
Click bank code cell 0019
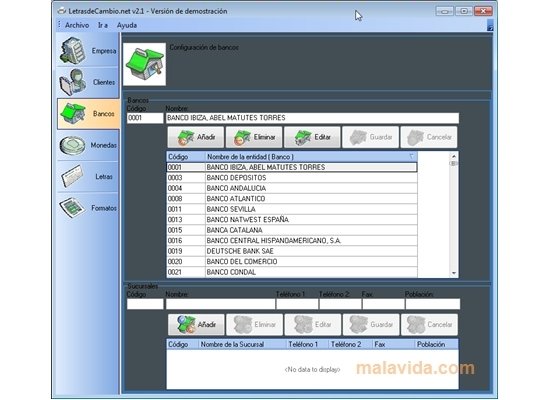coord(186,251)
